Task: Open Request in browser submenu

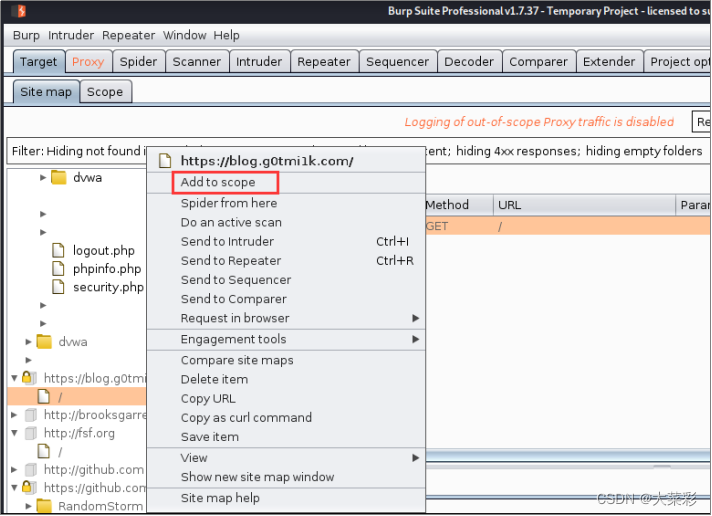Action: (x=286, y=318)
